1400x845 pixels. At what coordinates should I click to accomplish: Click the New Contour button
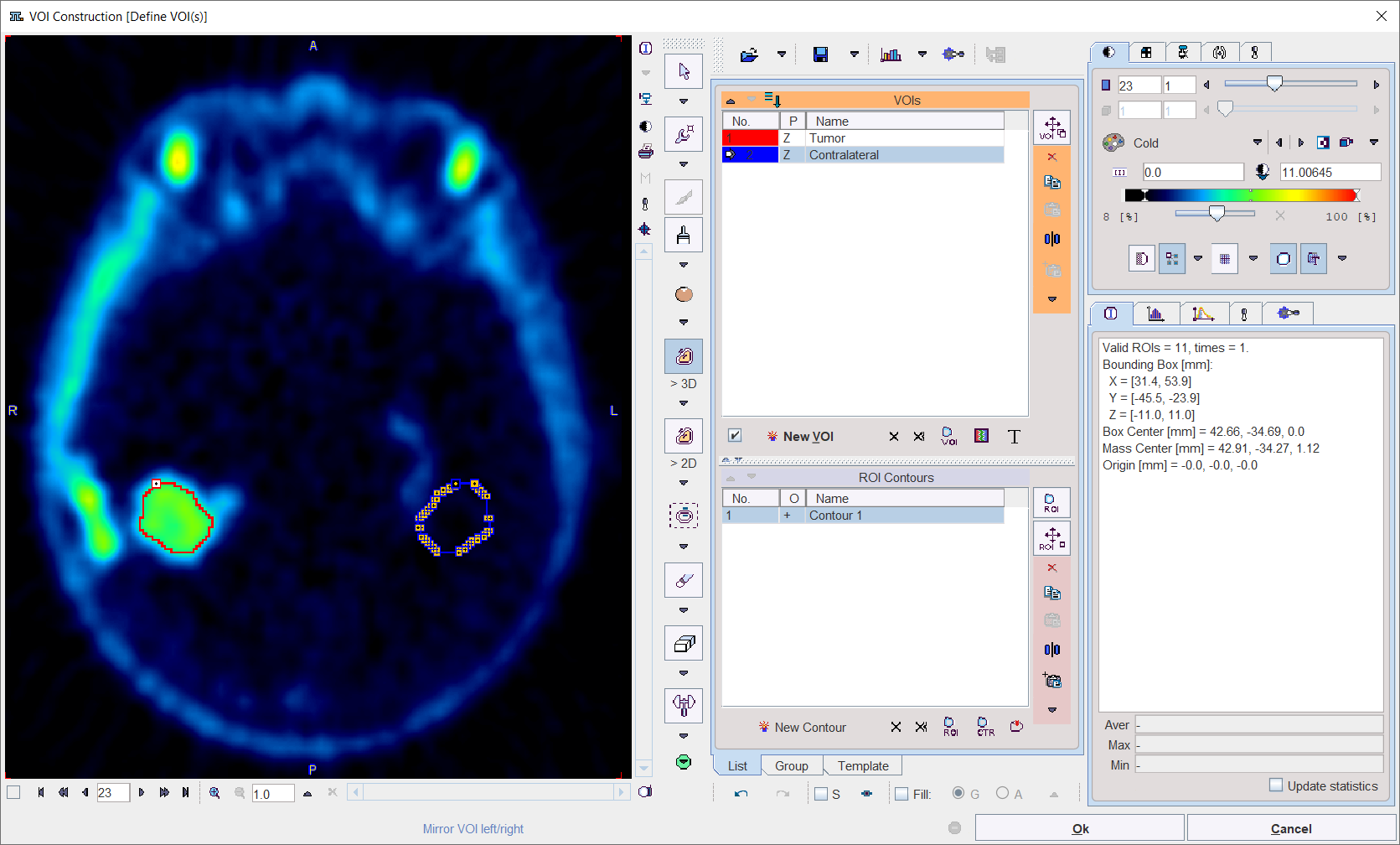pyautogui.click(x=802, y=728)
